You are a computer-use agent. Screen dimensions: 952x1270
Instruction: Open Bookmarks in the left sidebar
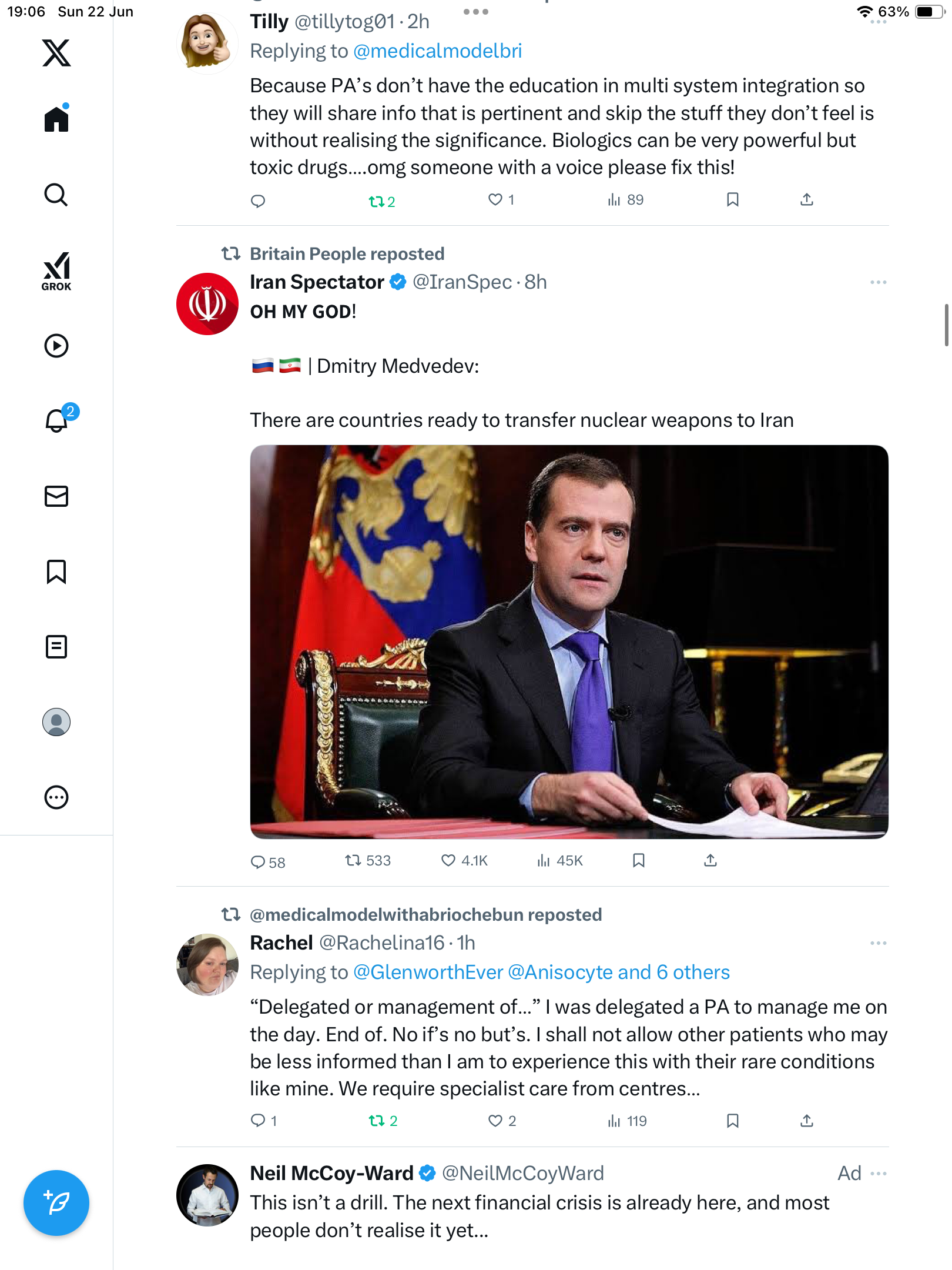click(x=56, y=571)
